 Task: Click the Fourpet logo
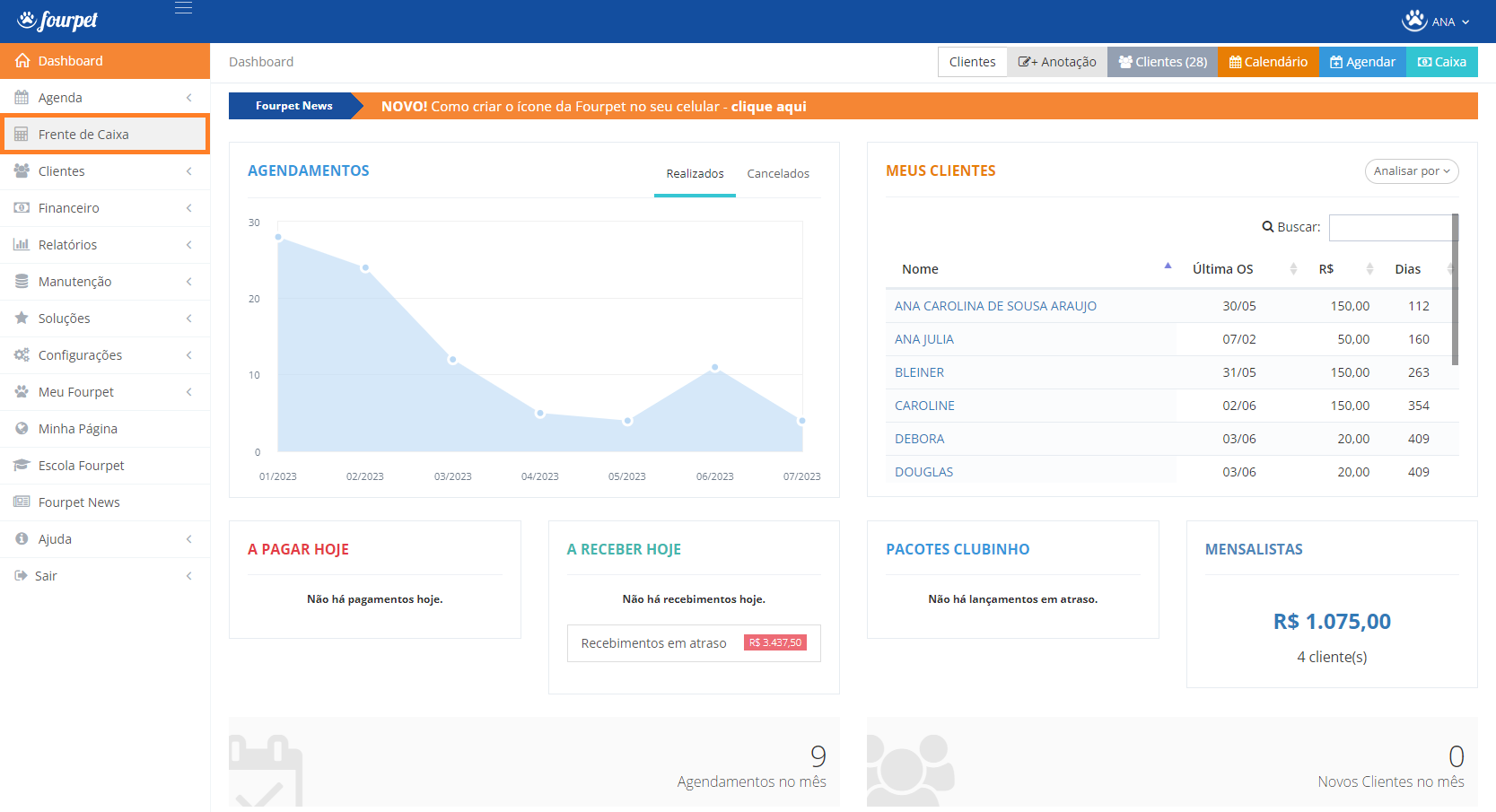(57, 20)
